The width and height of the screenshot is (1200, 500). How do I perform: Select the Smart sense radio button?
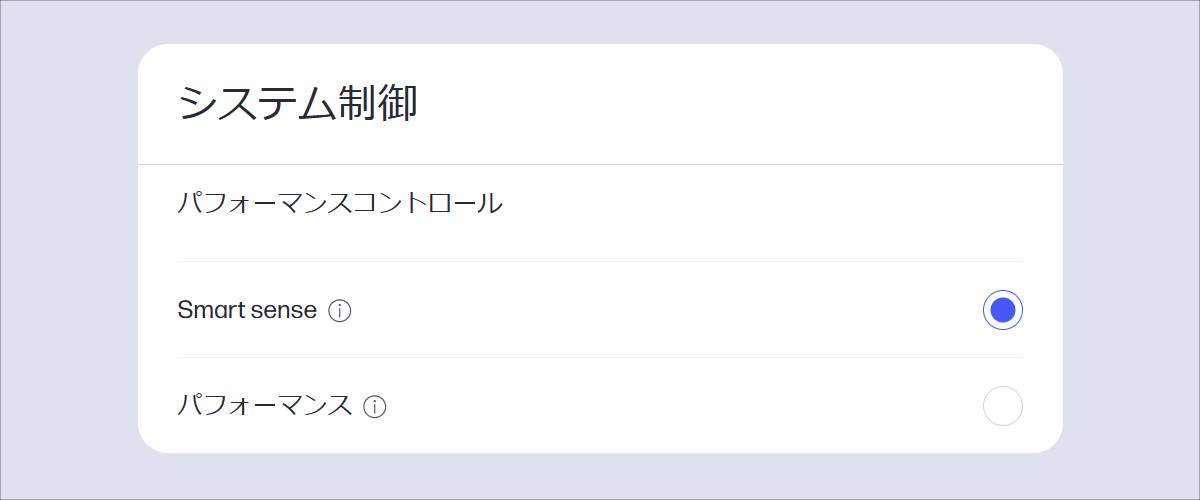tap(1002, 311)
